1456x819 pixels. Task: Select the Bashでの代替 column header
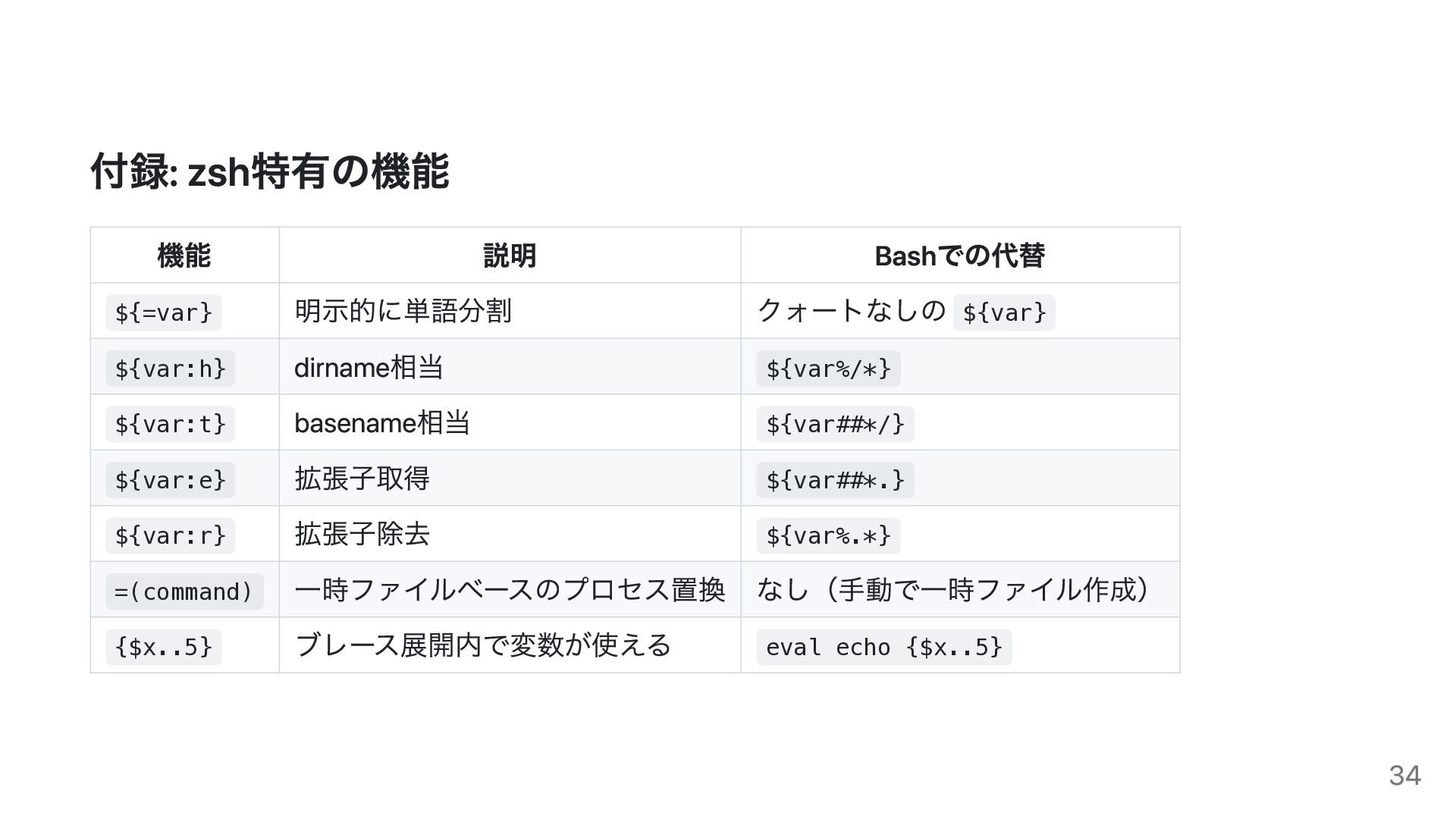pyautogui.click(x=960, y=256)
